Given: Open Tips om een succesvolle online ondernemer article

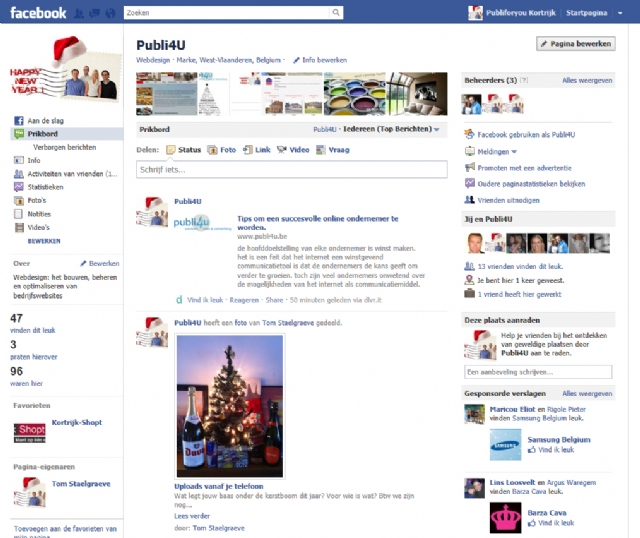Looking at the screenshot, I should (318, 223).
